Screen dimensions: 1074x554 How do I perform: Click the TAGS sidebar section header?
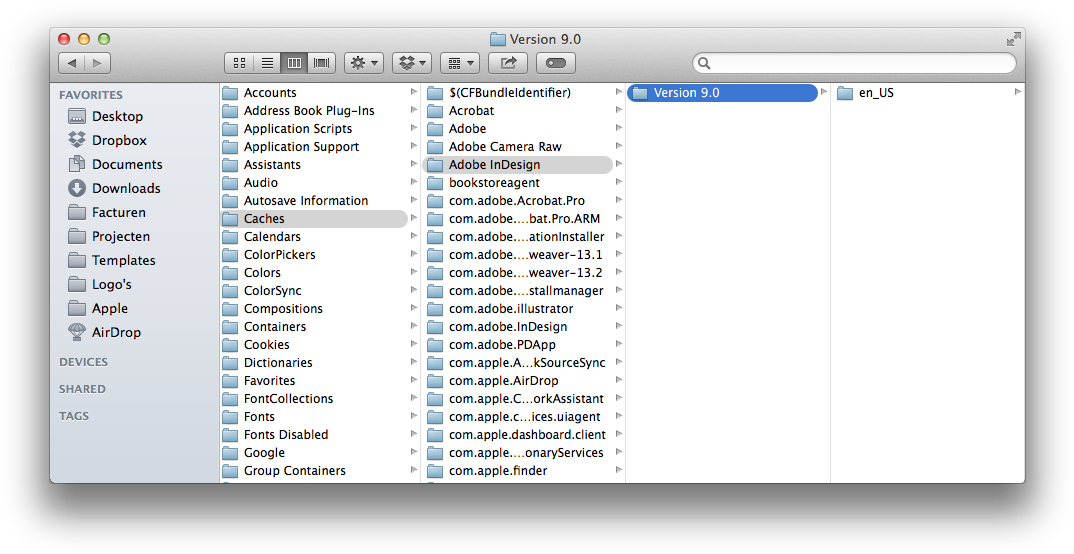tap(74, 416)
